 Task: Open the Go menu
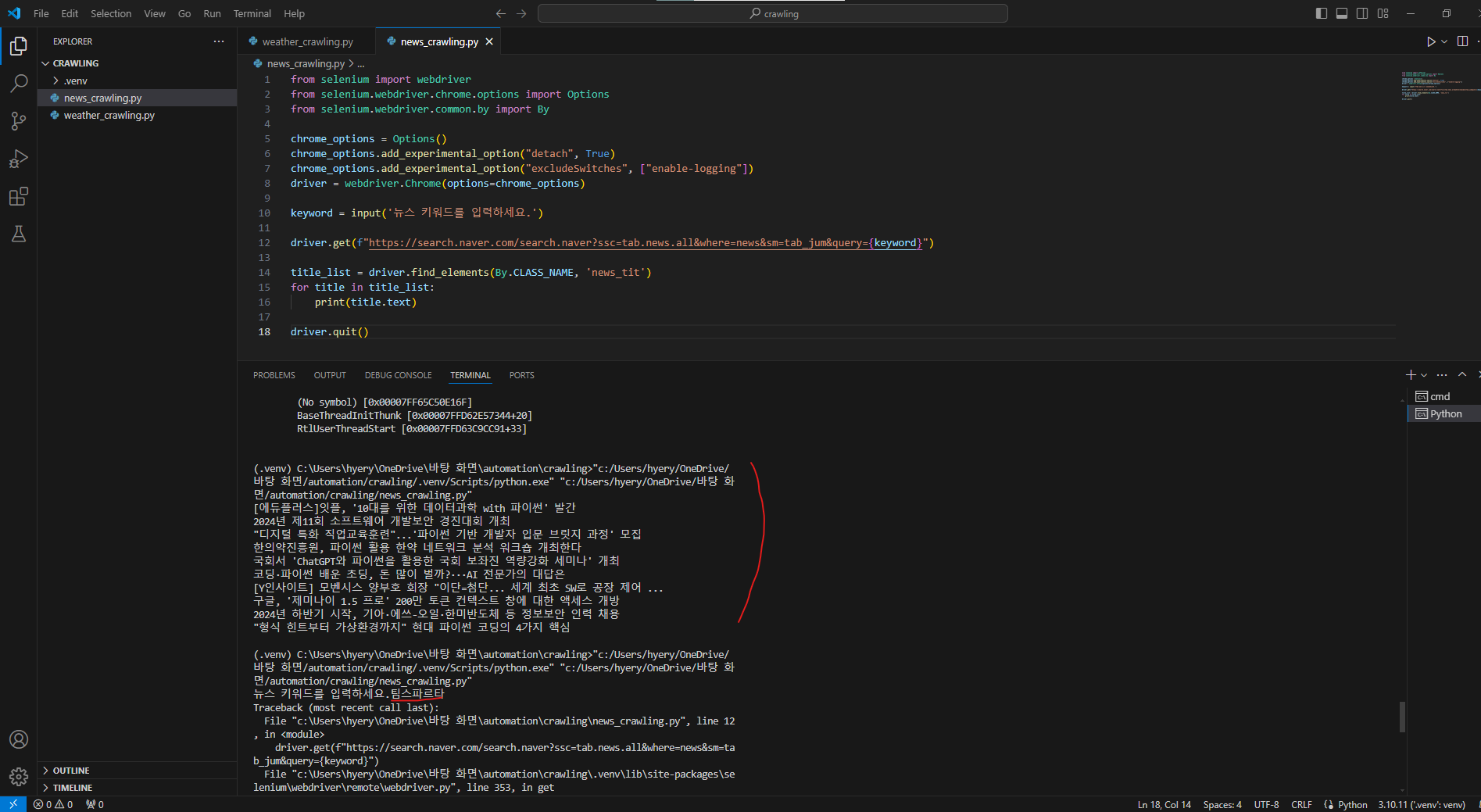pyautogui.click(x=184, y=13)
